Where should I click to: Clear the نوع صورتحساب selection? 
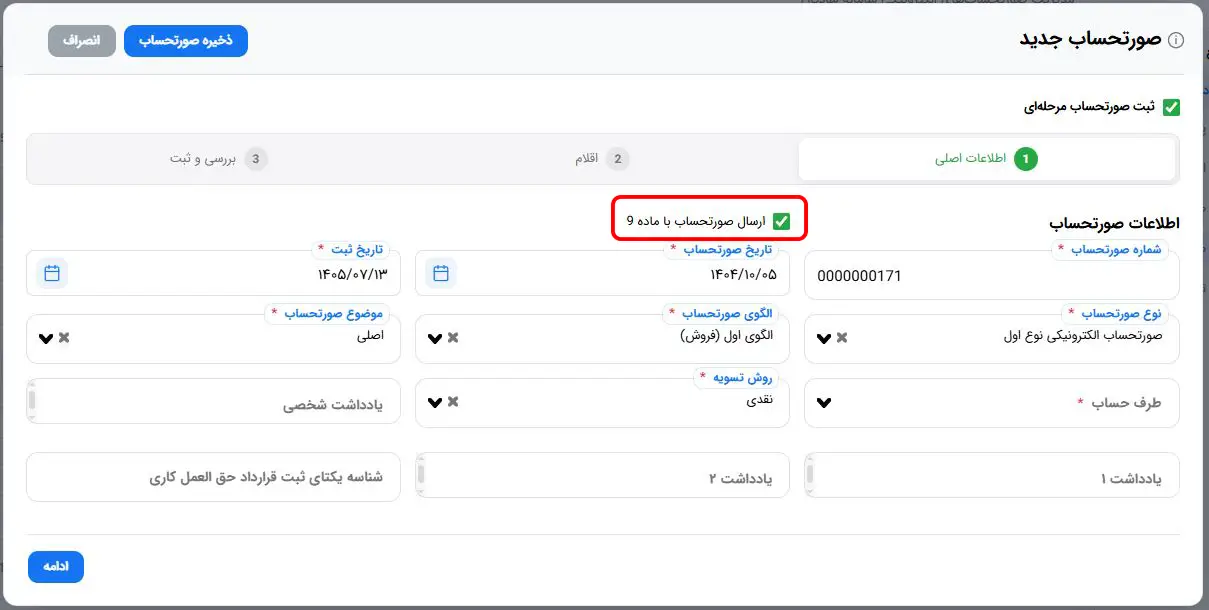click(842, 338)
